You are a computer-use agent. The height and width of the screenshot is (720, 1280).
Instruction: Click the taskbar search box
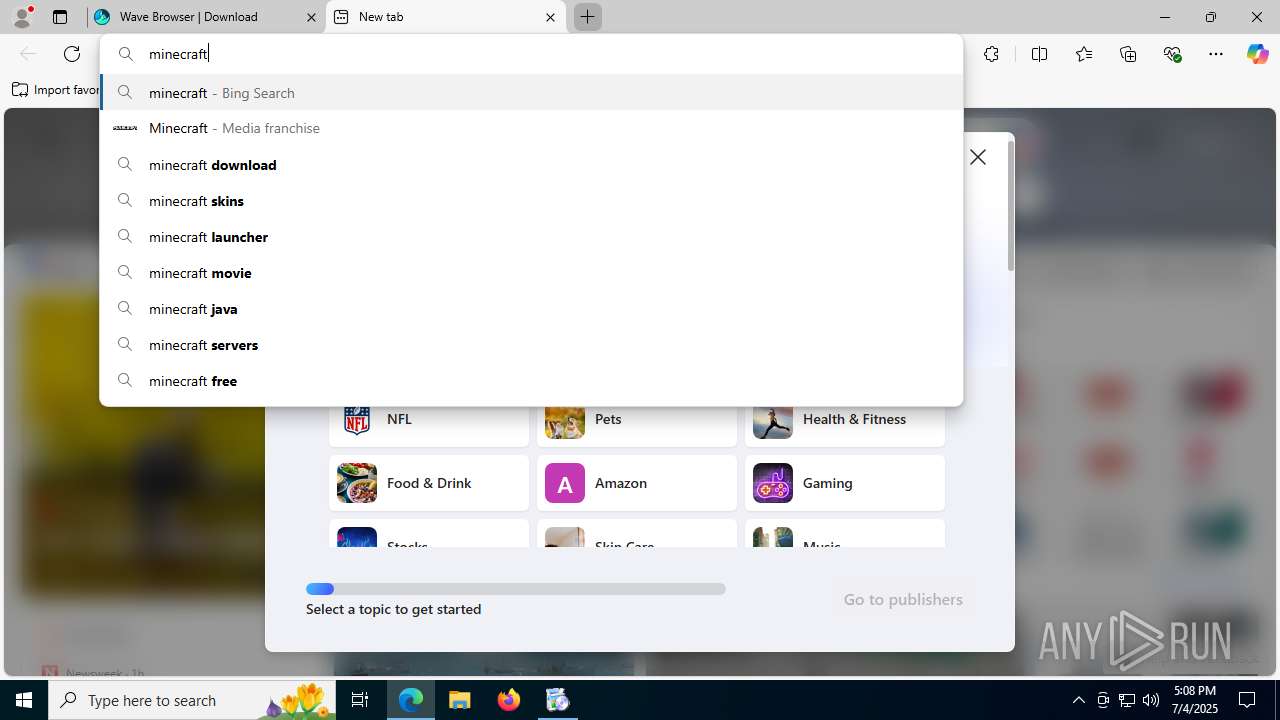(193, 700)
